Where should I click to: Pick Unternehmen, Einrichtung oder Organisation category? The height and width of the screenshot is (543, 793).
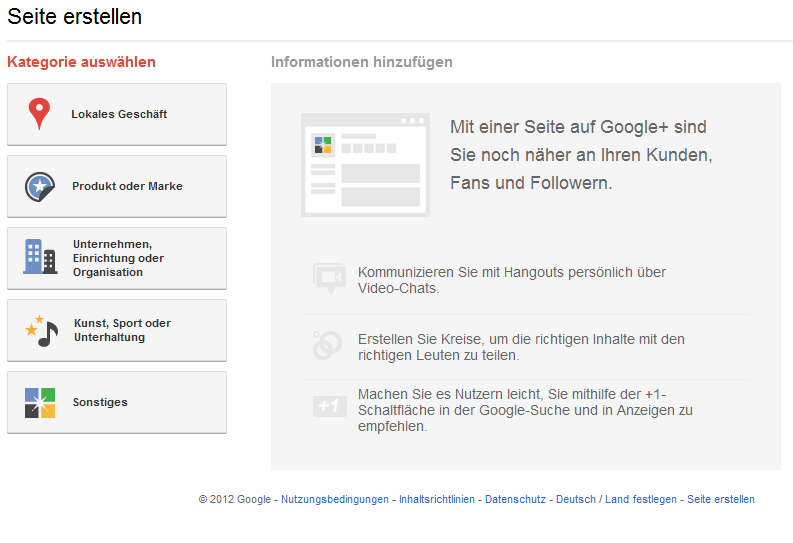pyautogui.click(x=117, y=258)
